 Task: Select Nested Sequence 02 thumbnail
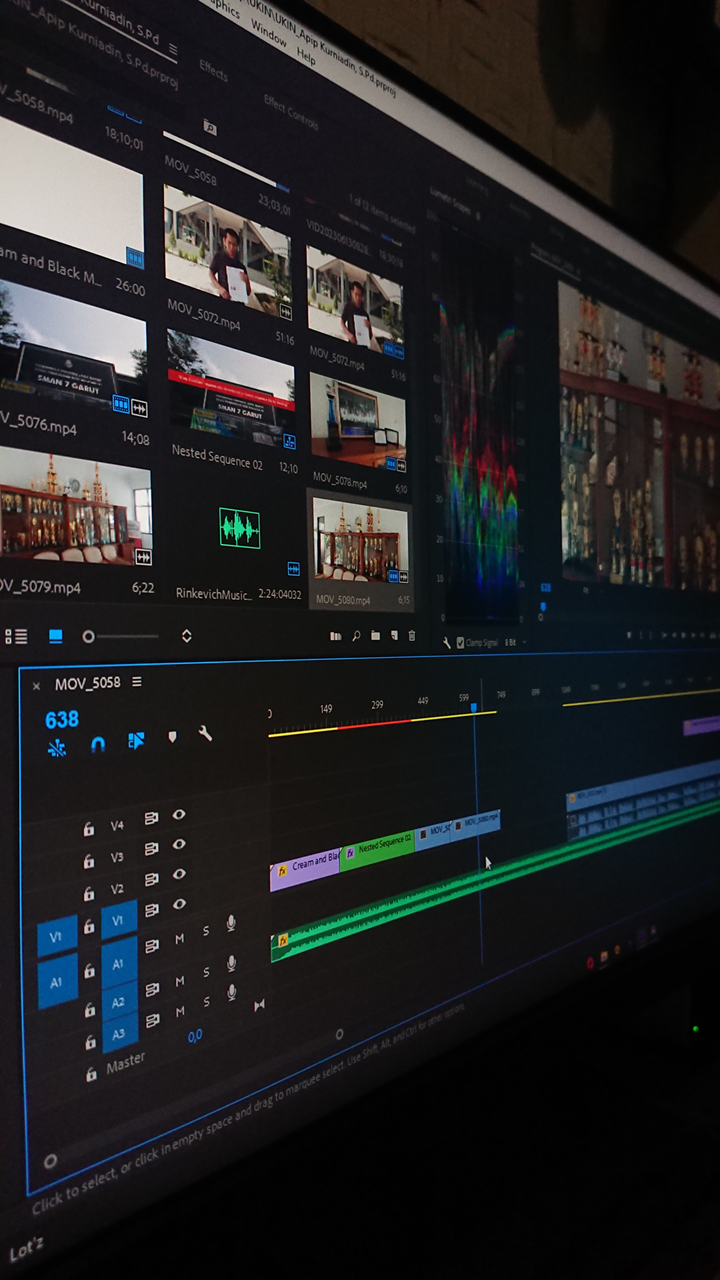231,385
